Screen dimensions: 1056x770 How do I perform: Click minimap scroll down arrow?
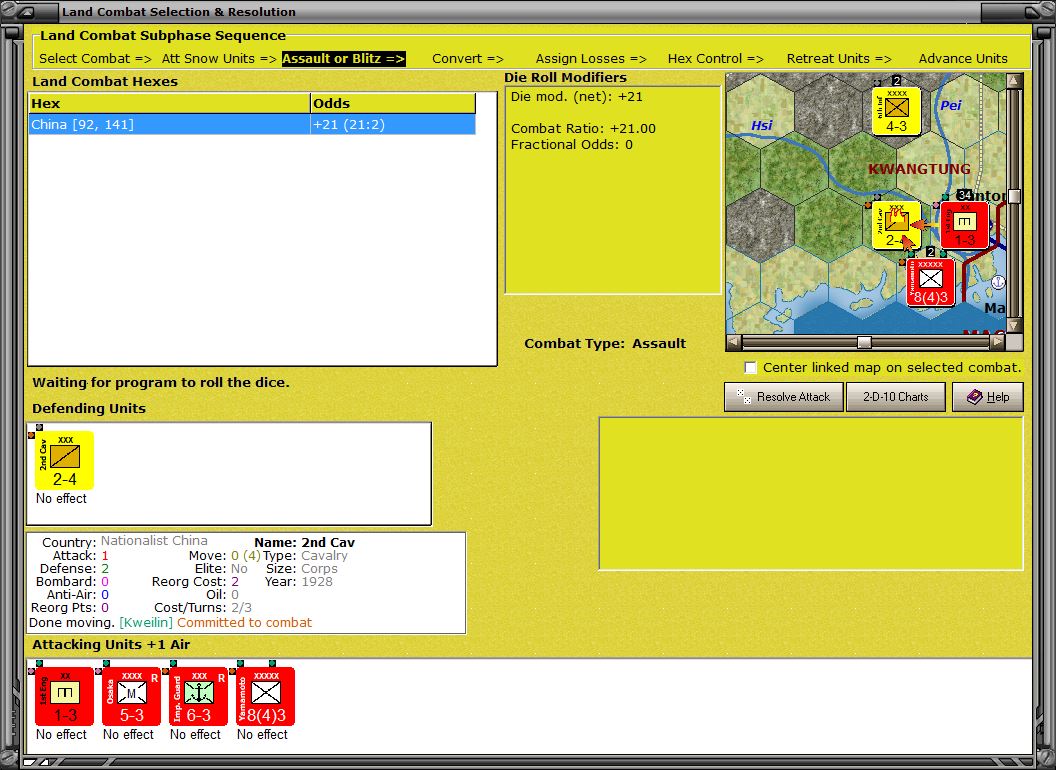click(x=1014, y=325)
